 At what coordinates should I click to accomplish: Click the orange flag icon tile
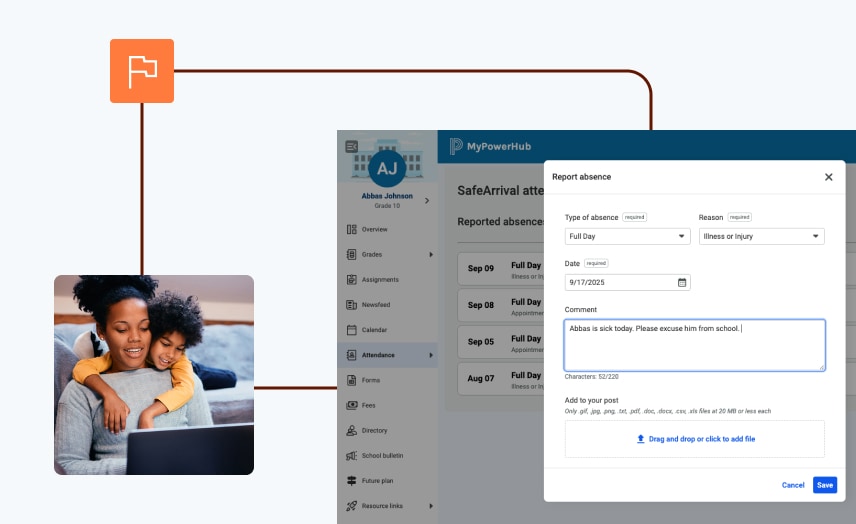142,71
